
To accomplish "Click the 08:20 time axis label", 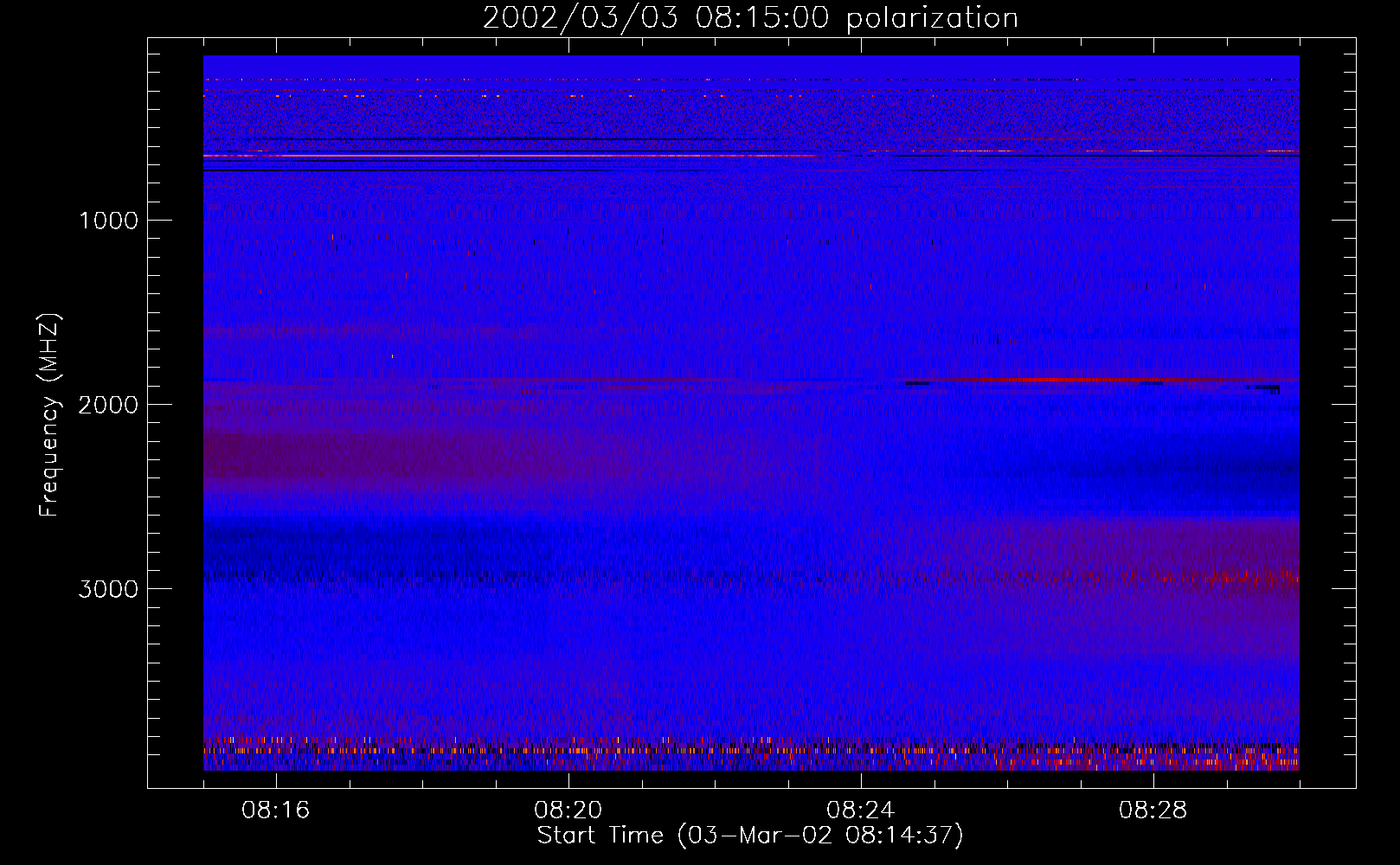I will 568,811.
